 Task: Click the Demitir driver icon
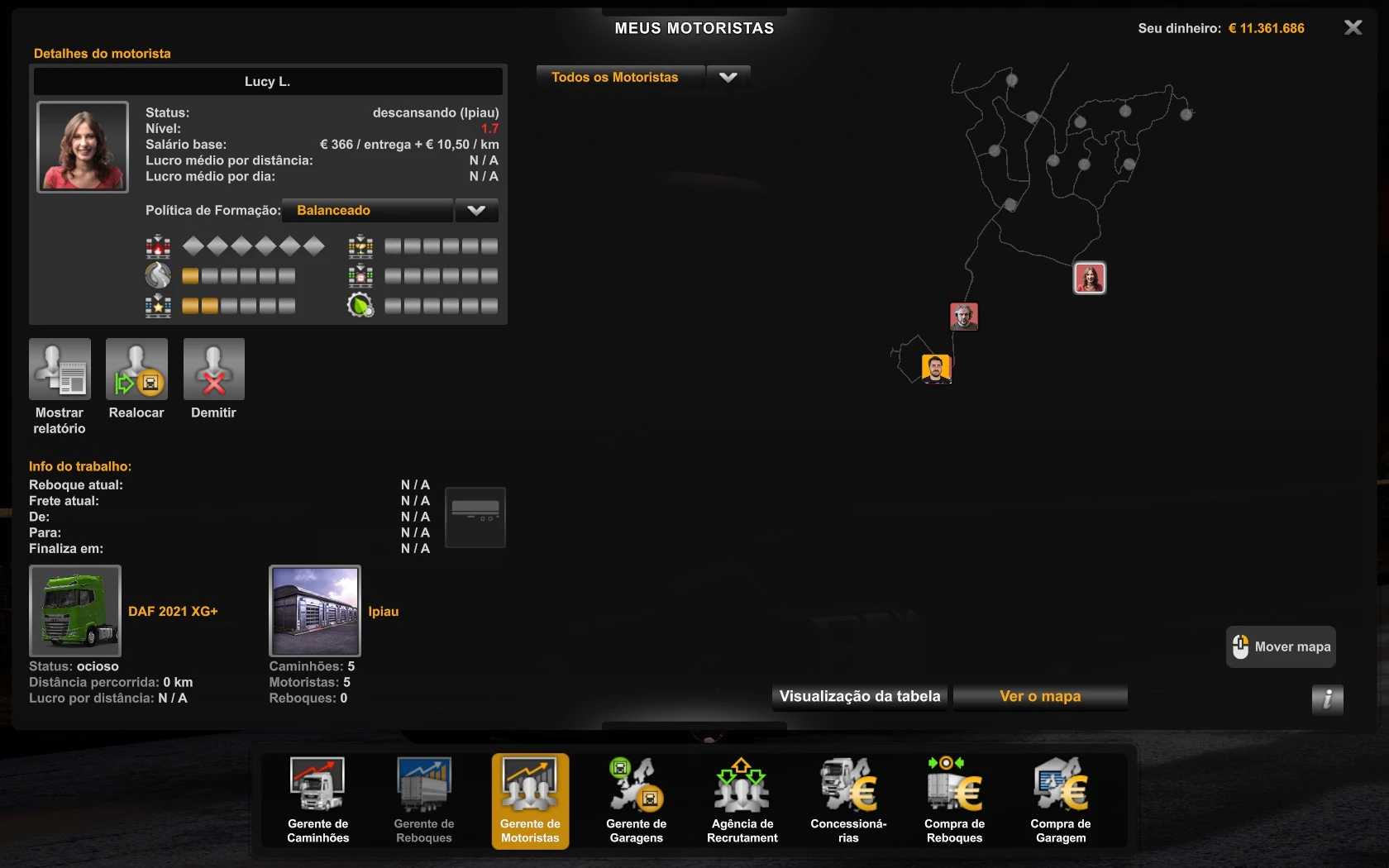pyautogui.click(x=213, y=370)
